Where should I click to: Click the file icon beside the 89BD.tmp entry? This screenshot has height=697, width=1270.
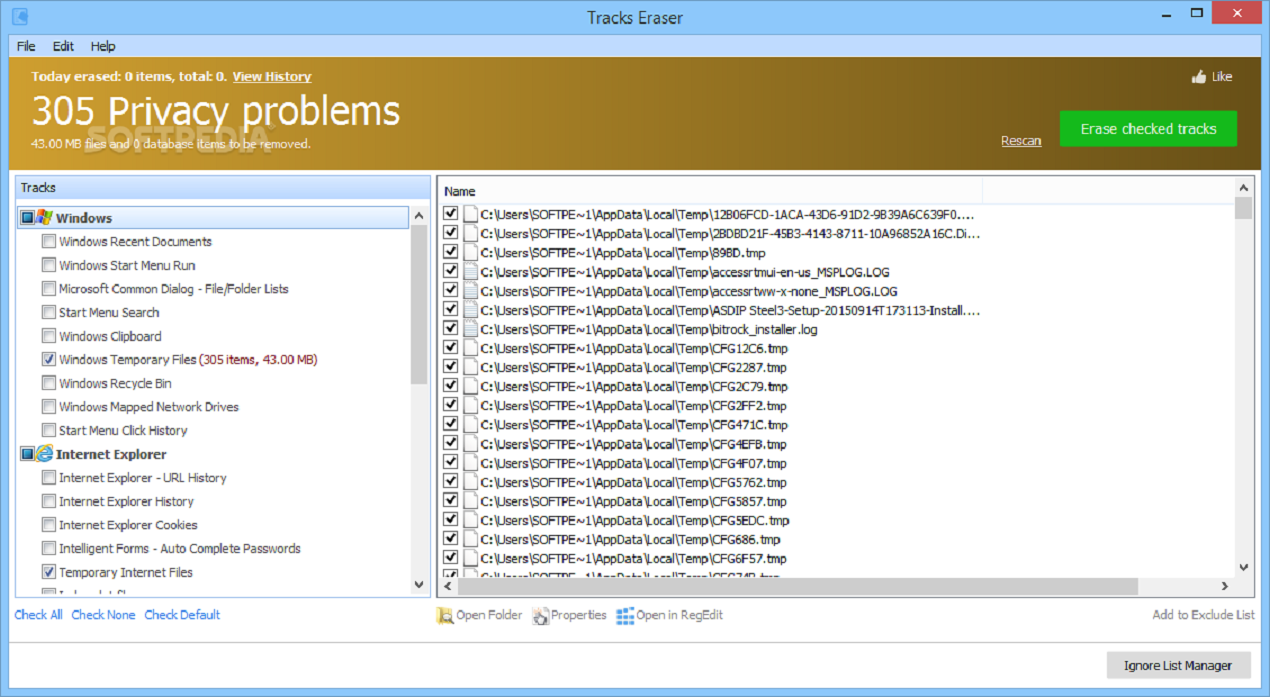pyautogui.click(x=470, y=252)
